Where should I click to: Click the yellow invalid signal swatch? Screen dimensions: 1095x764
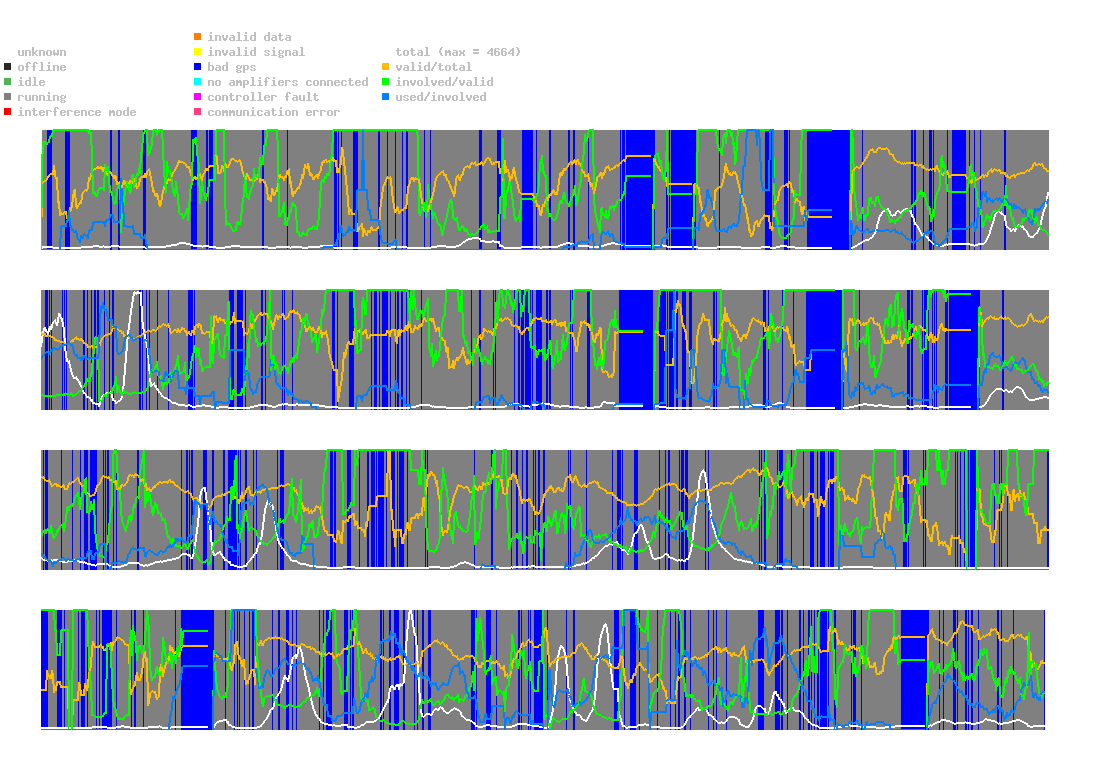[x=198, y=52]
